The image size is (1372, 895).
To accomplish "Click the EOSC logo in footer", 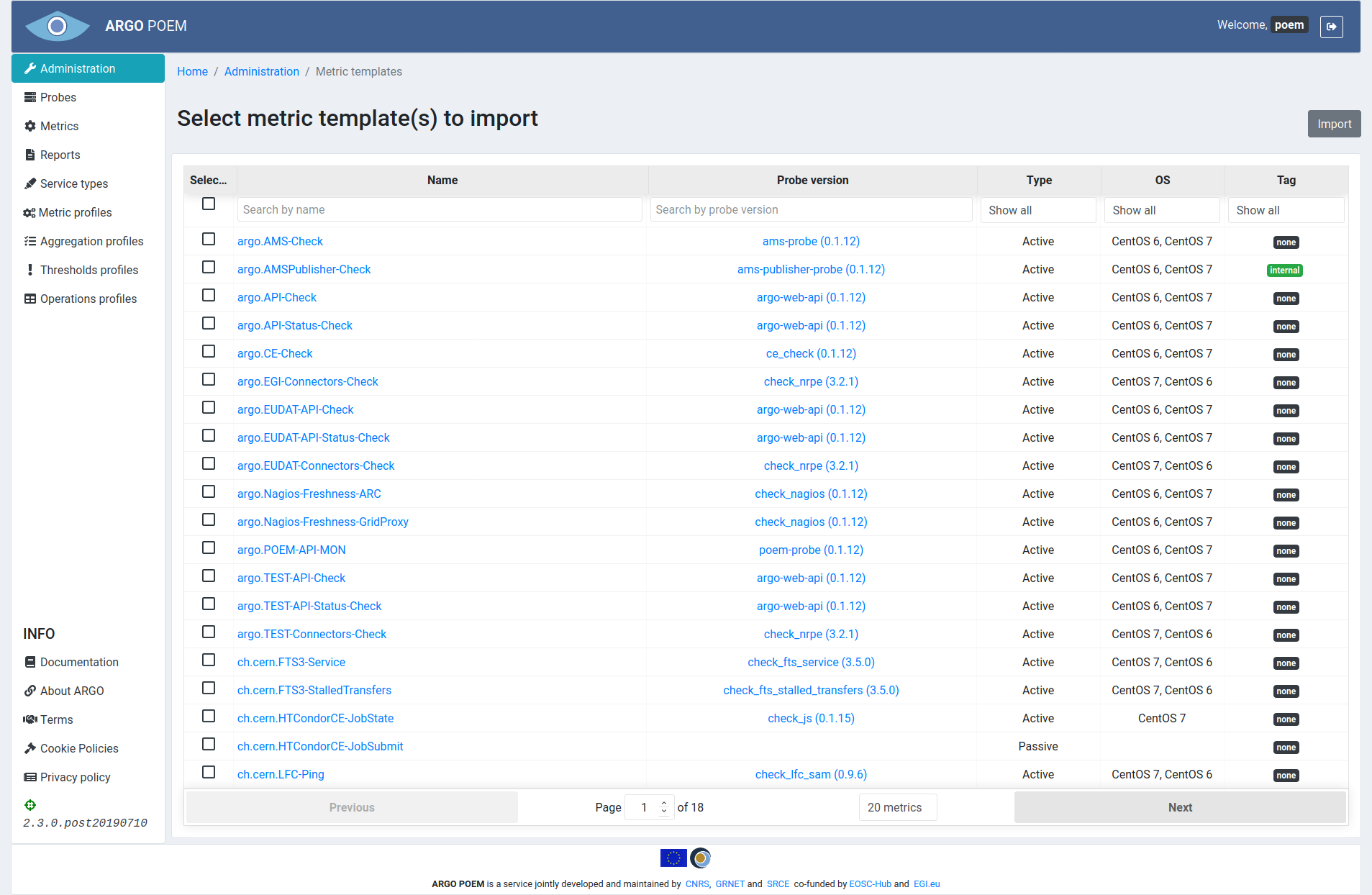I will pyautogui.click(x=701, y=858).
